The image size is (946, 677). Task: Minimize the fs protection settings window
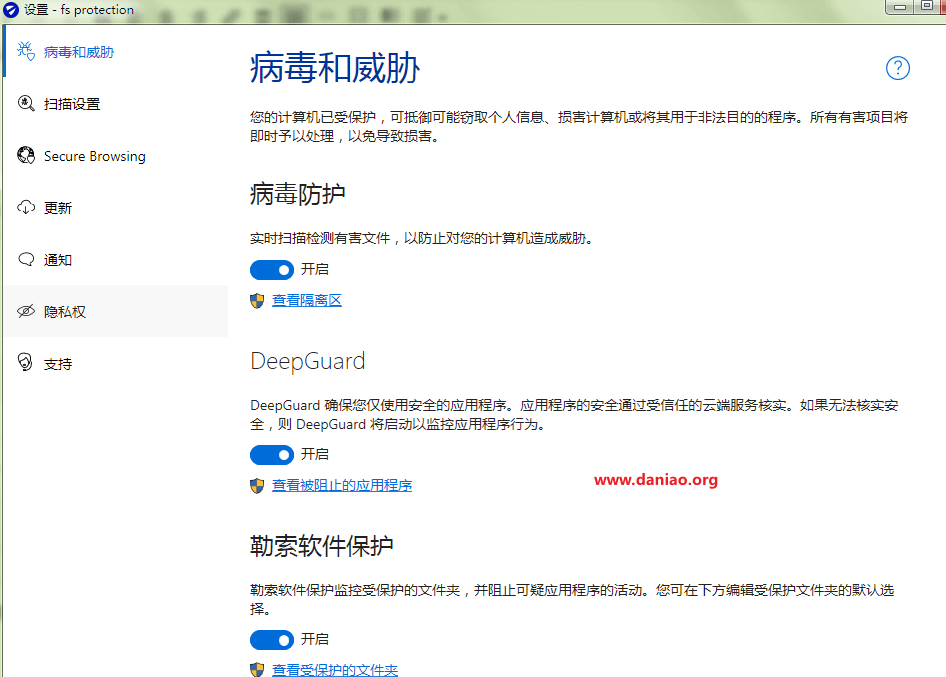(899, 7)
